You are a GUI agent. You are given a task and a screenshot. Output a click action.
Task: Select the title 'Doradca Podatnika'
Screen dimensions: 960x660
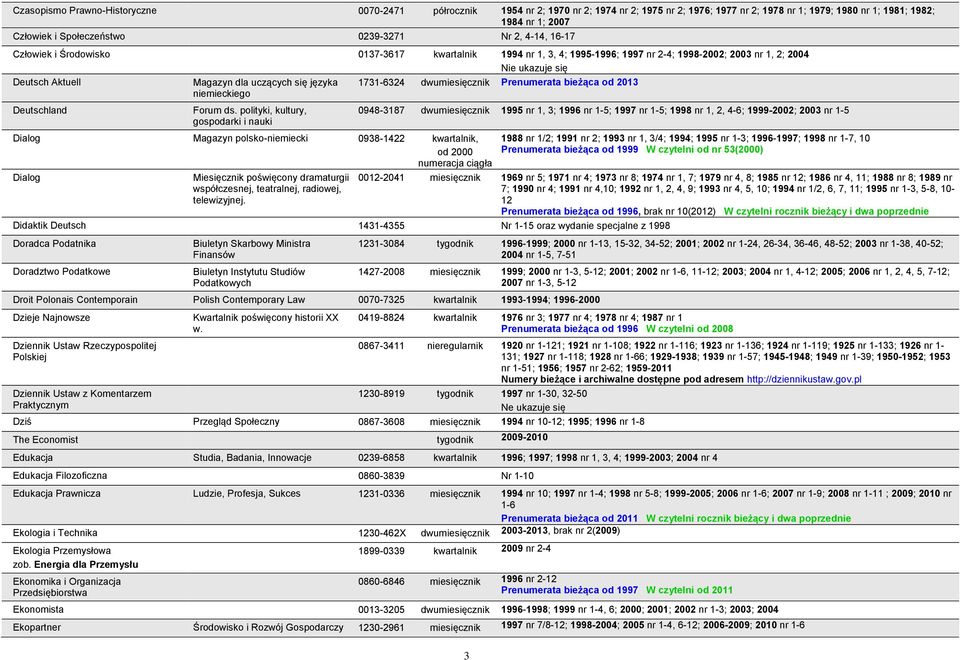tap(54, 244)
